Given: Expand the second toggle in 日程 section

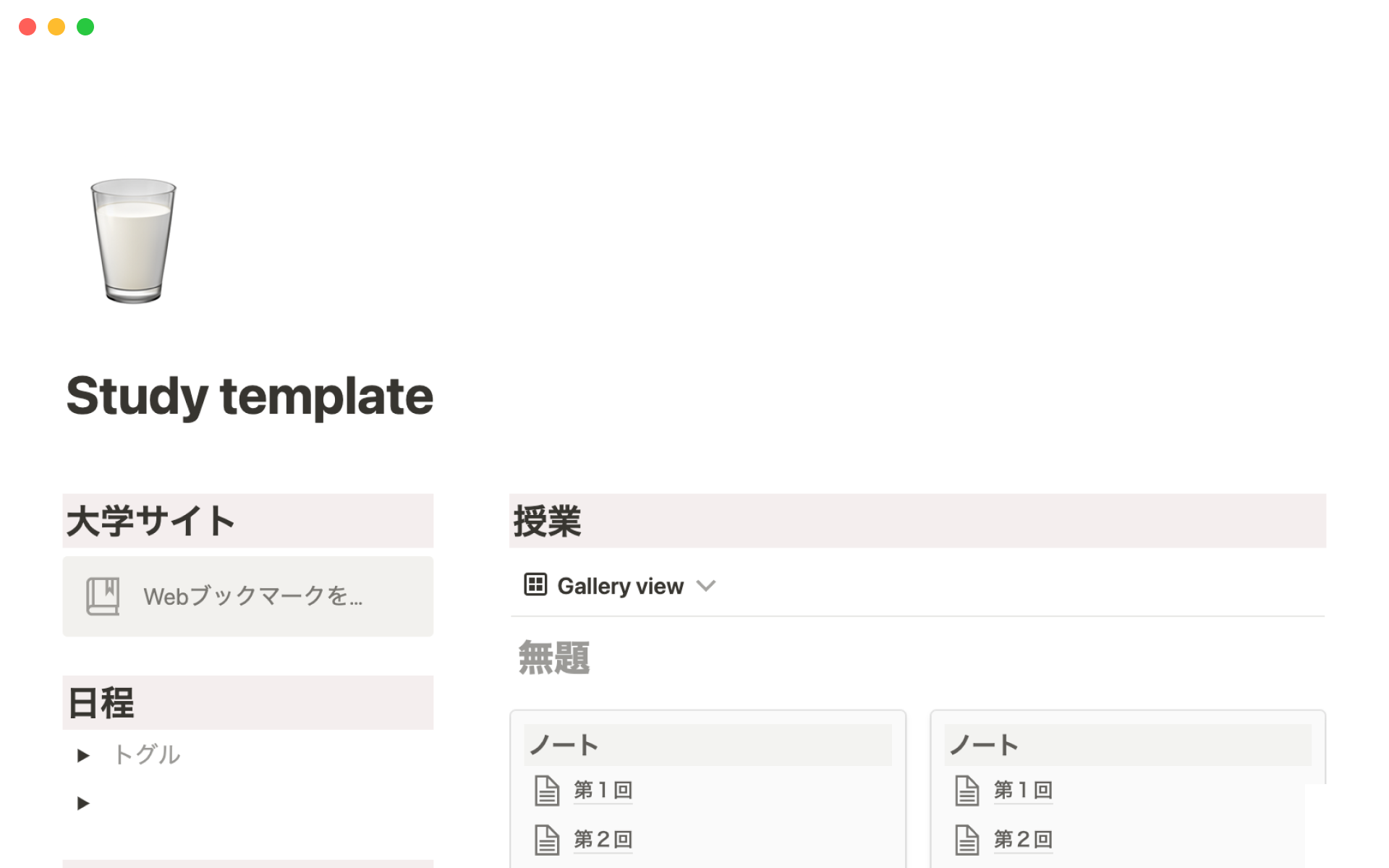Looking at the screenshot, I should (84, 802).
